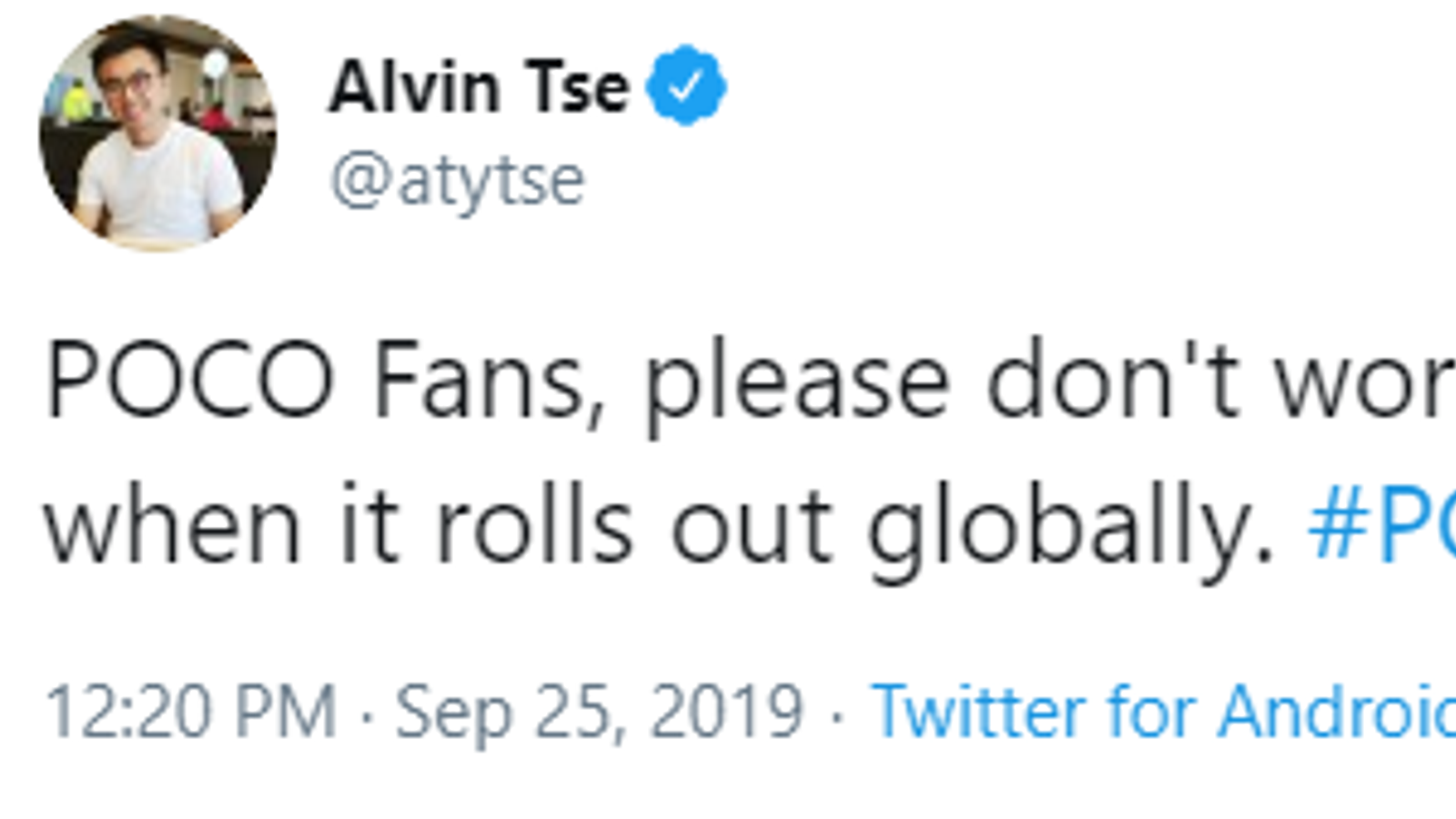The height and width of the screenshot is (819, 1456).
Task: Open the Alvin Tse display name
Action: 478,87
